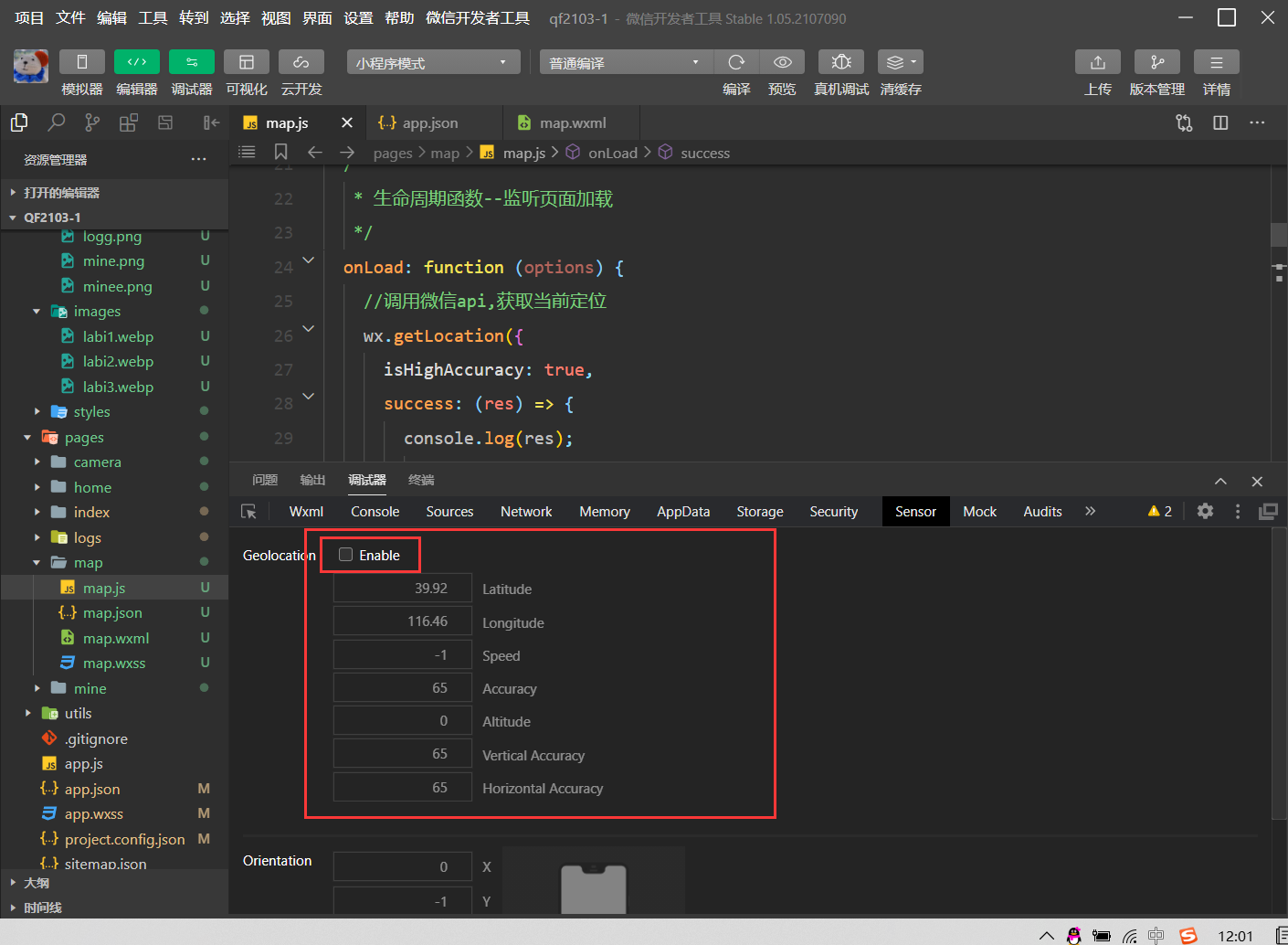Screen dimensions: 1288x945
Task: Switch to the 问题 problems panel tab
Action: coord(265,480)
